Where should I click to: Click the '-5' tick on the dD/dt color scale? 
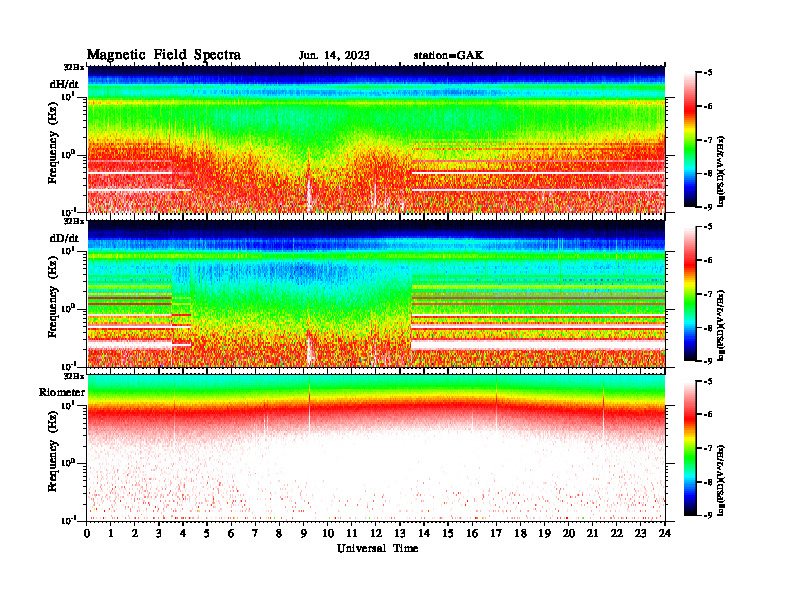(708, 227)
